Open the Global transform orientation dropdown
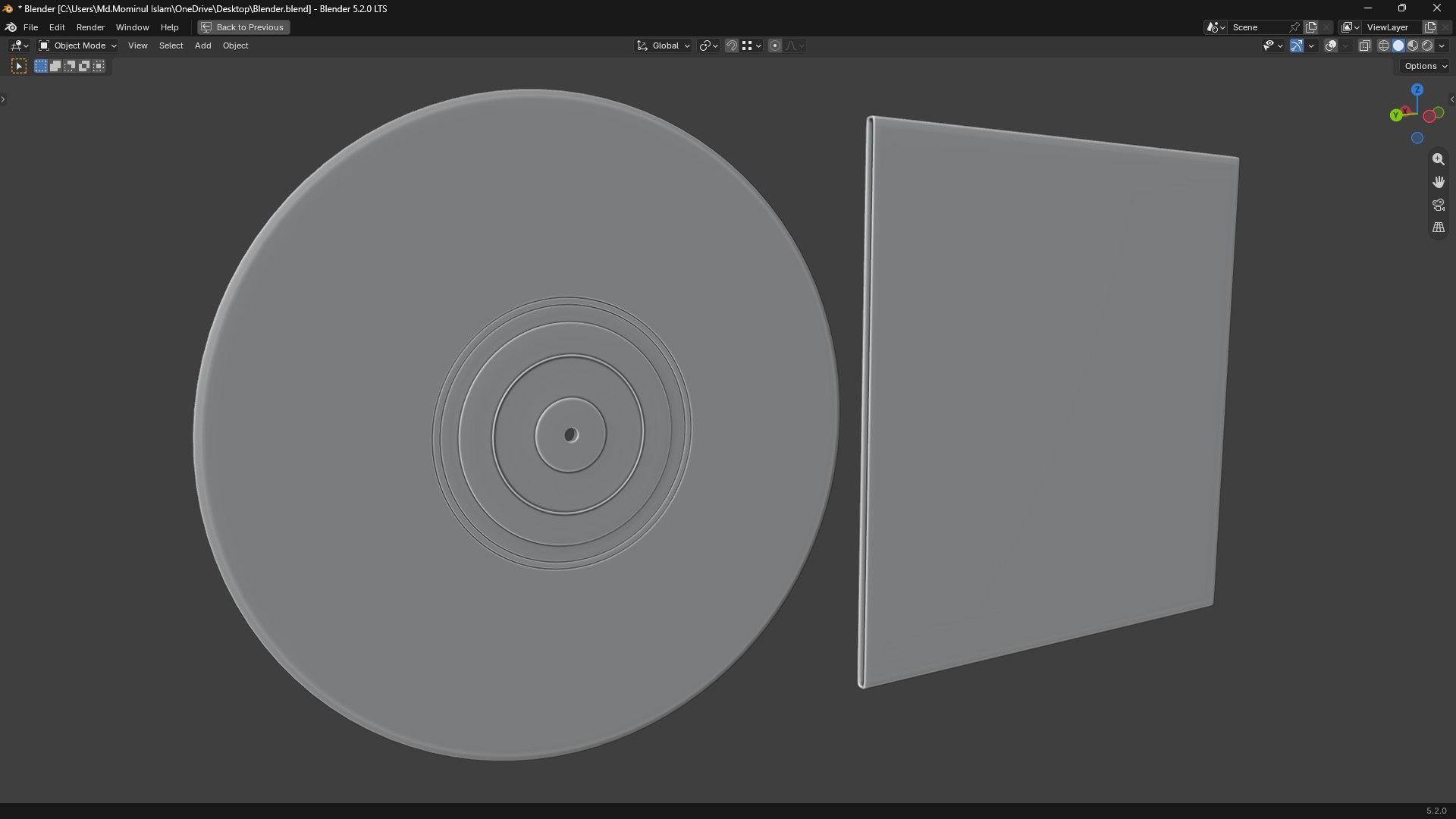 [663, 46]
